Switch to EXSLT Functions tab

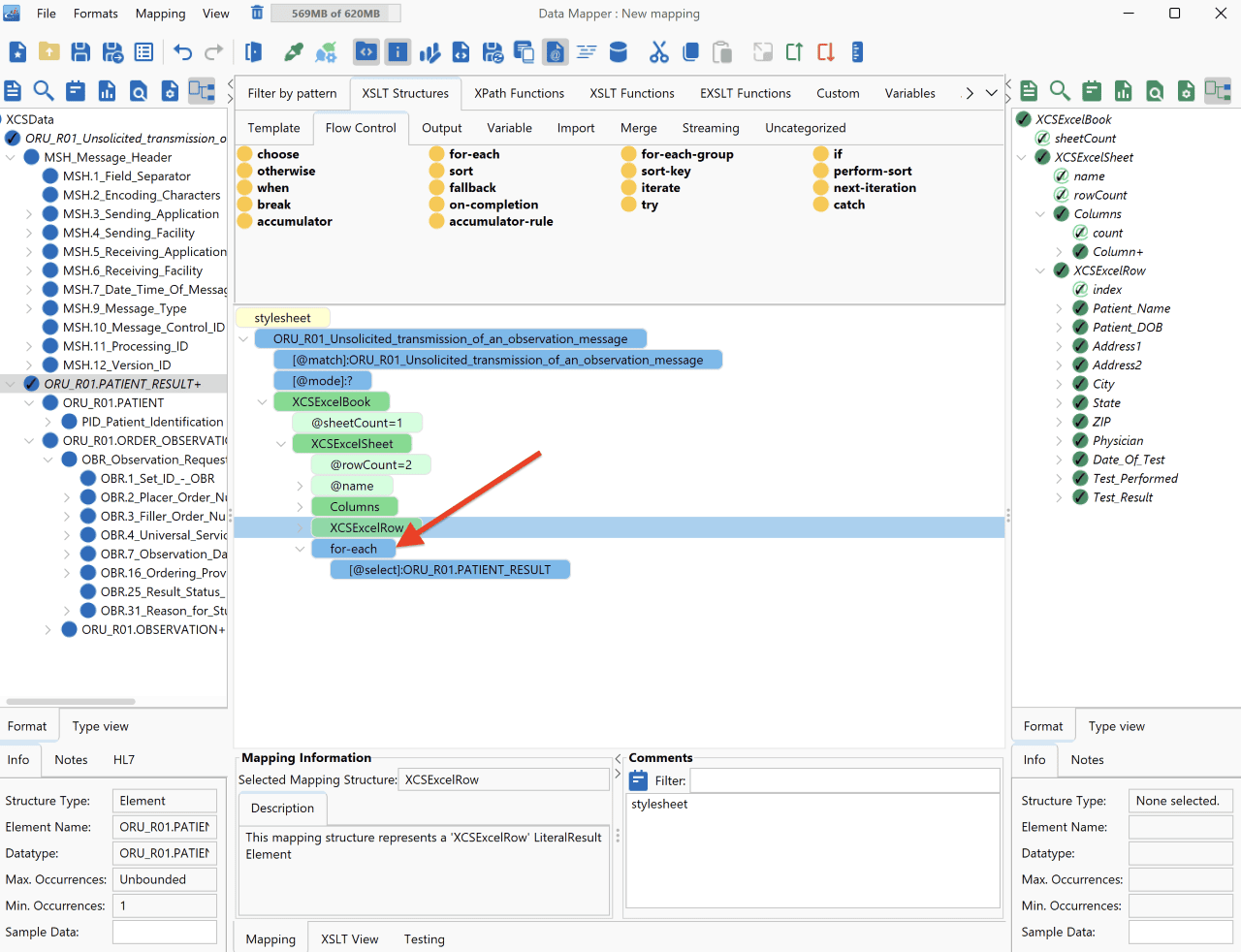pos(746,93)
